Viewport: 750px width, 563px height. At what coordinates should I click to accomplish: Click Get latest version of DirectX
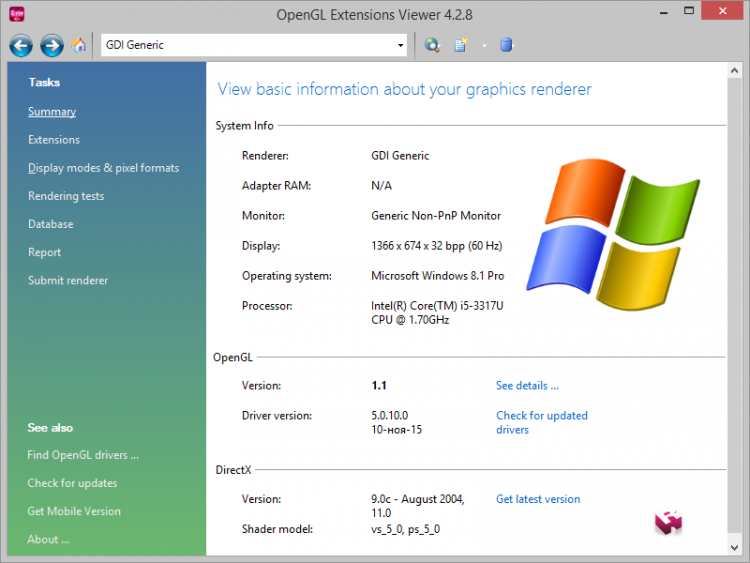point(538,499)
